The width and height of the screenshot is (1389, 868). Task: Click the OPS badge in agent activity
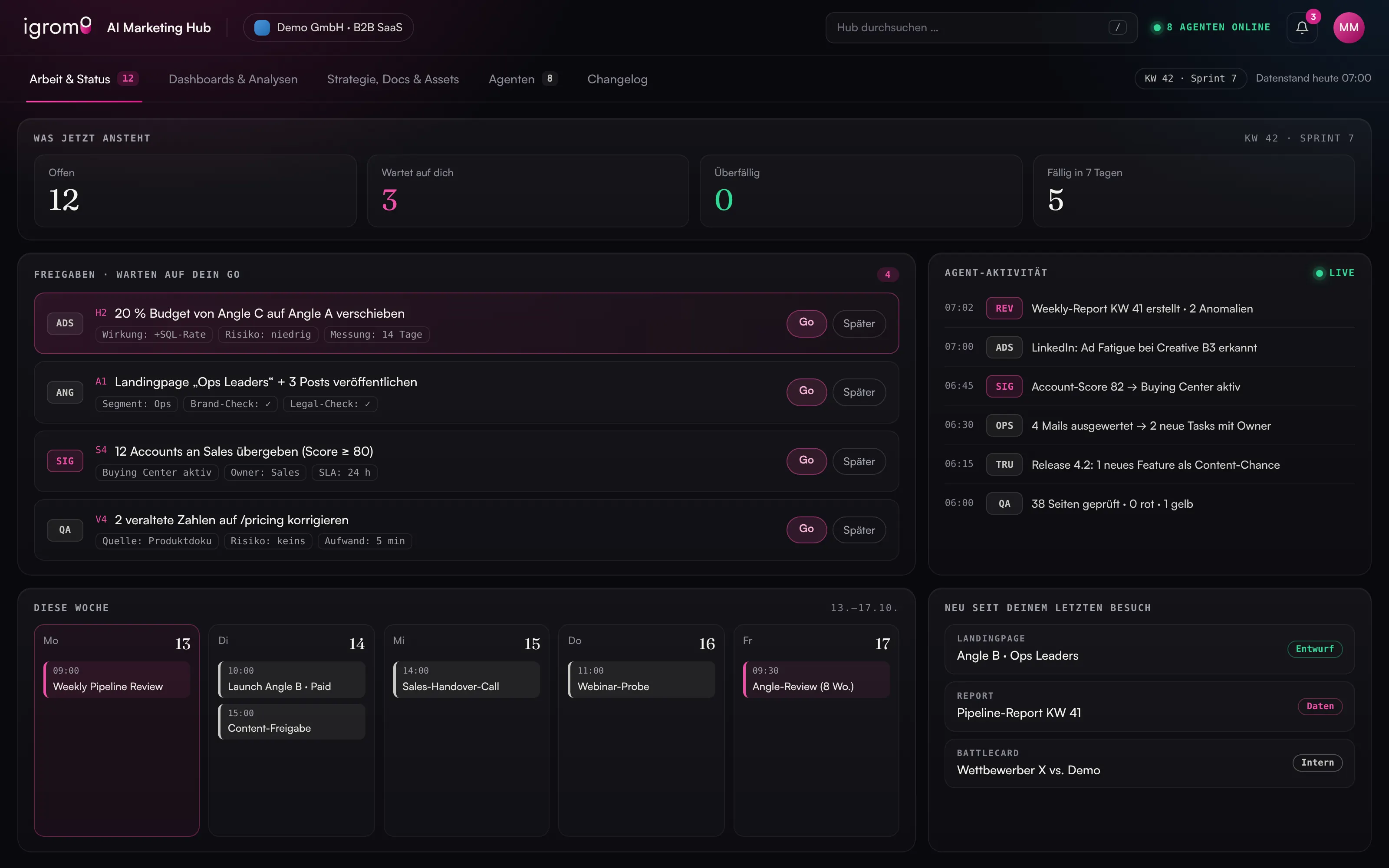tap(1004, 425)
